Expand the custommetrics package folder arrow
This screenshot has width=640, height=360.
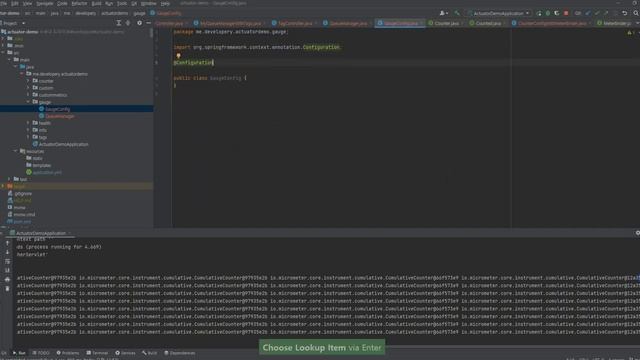pyautogui.click(x=28, y=95)
